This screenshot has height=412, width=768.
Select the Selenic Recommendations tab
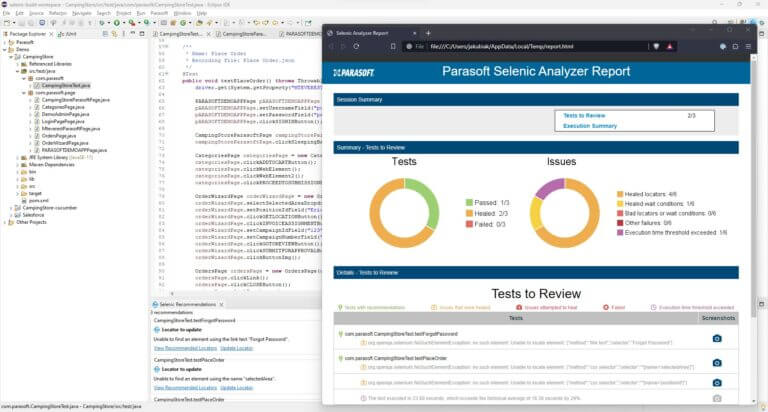coord(186,303)
